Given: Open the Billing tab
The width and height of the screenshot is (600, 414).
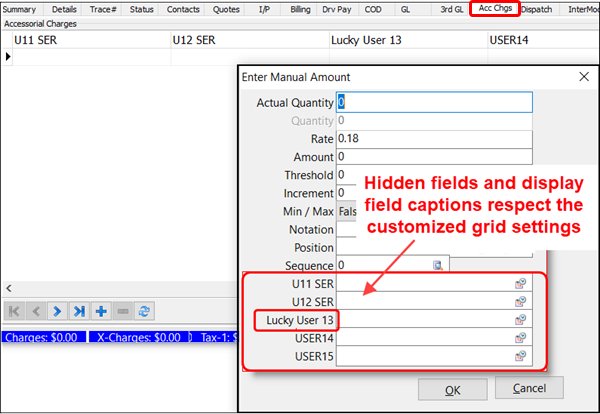Looking at the screenshot, I should tap(300, 9).
